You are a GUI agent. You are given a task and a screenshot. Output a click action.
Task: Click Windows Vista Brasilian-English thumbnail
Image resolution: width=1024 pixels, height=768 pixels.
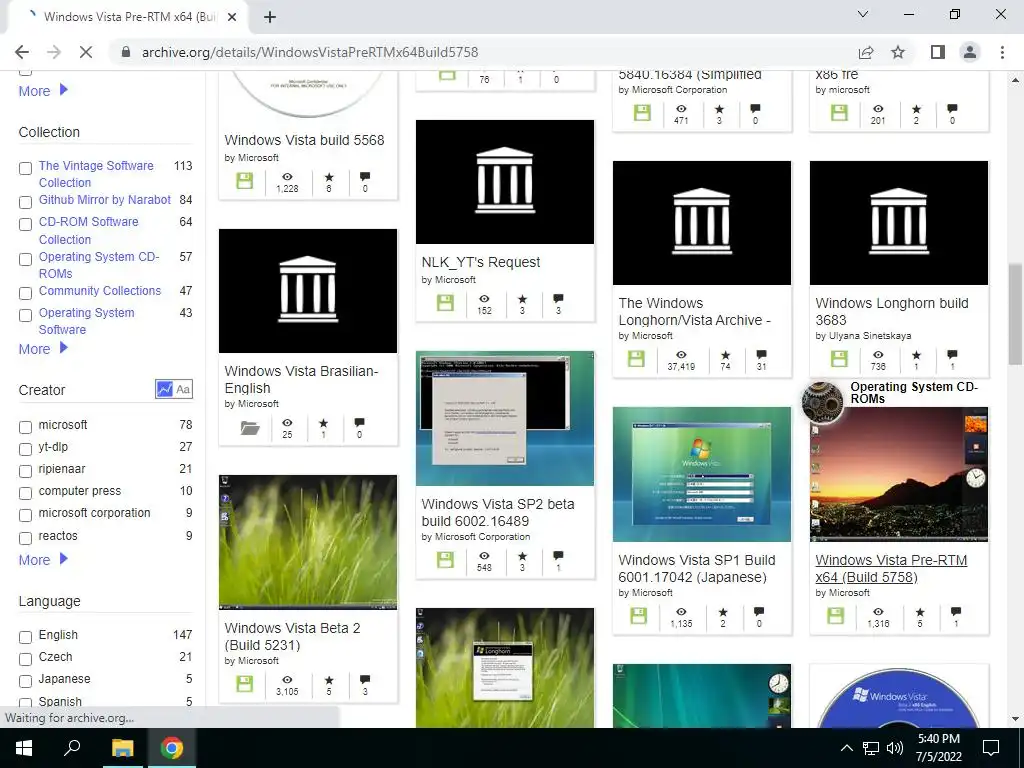[308, 291]
